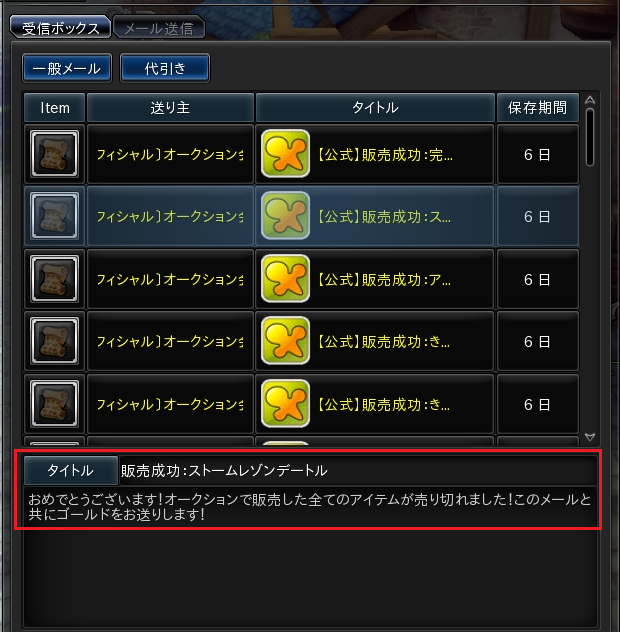
Task: Switch to the 受信ボックス tab
Action: [x=60, y=28]
